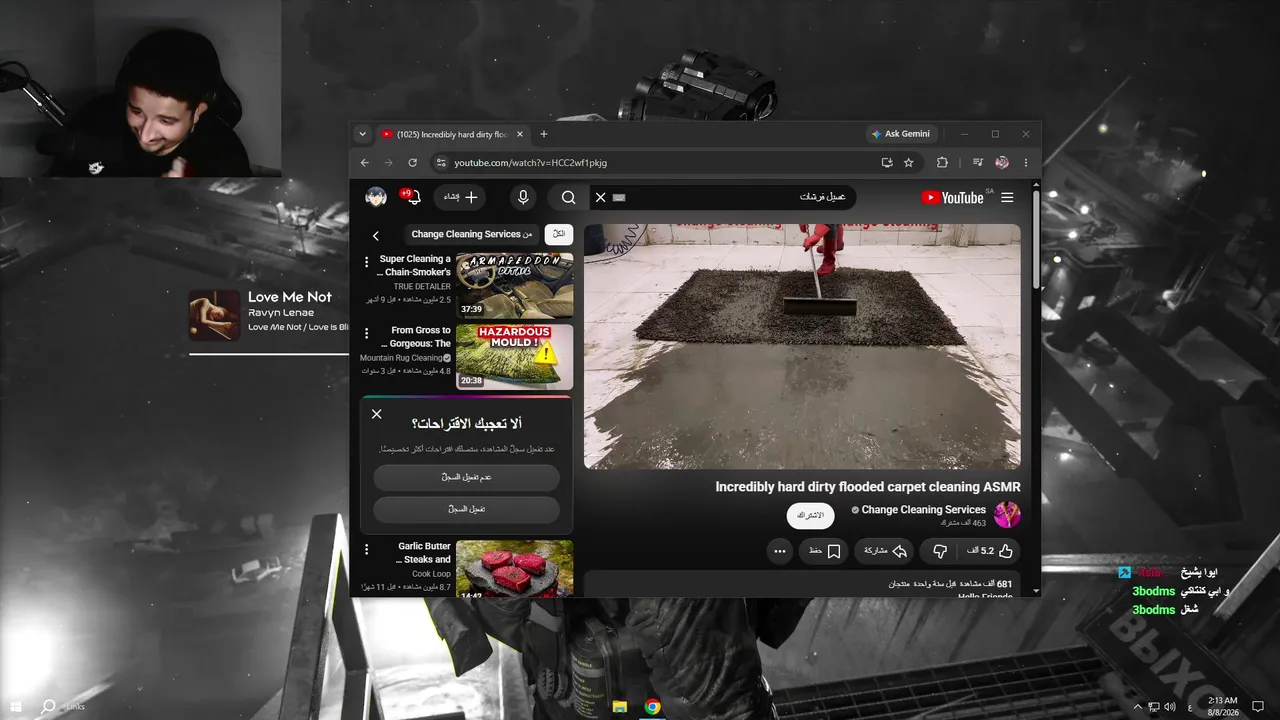Select the Incredibly hard dirty flooded carpet tab

click(444, 134)
